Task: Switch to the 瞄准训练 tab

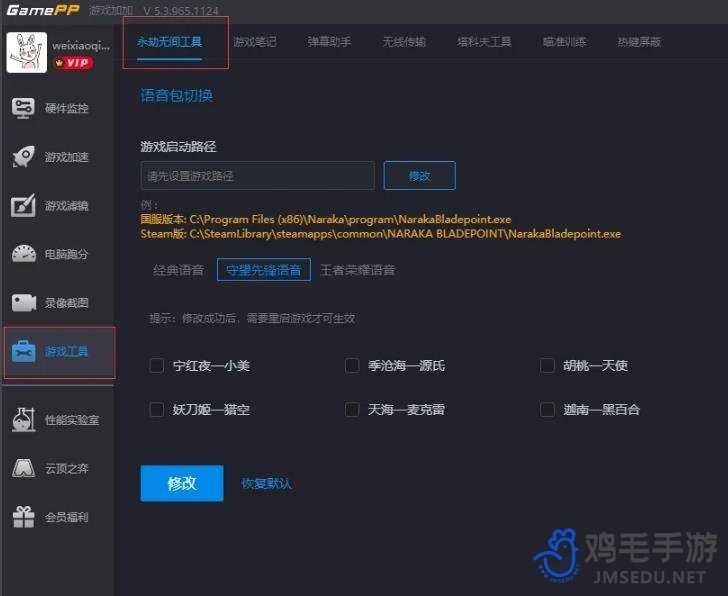Action: coord(565,42)
